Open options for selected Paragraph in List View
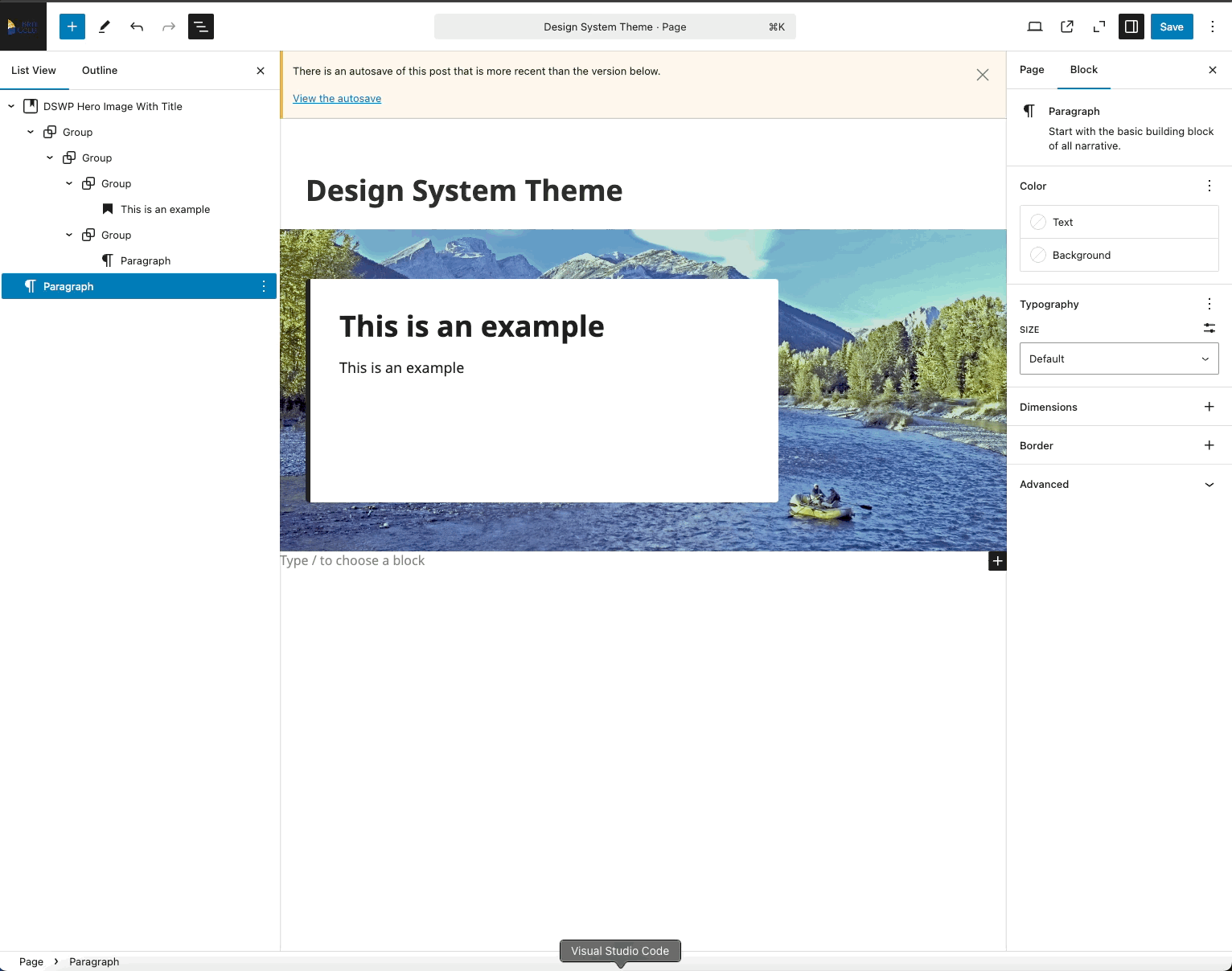Image resolution: width=1232 pixels, height=971 pixels. [x=264, y=286]
